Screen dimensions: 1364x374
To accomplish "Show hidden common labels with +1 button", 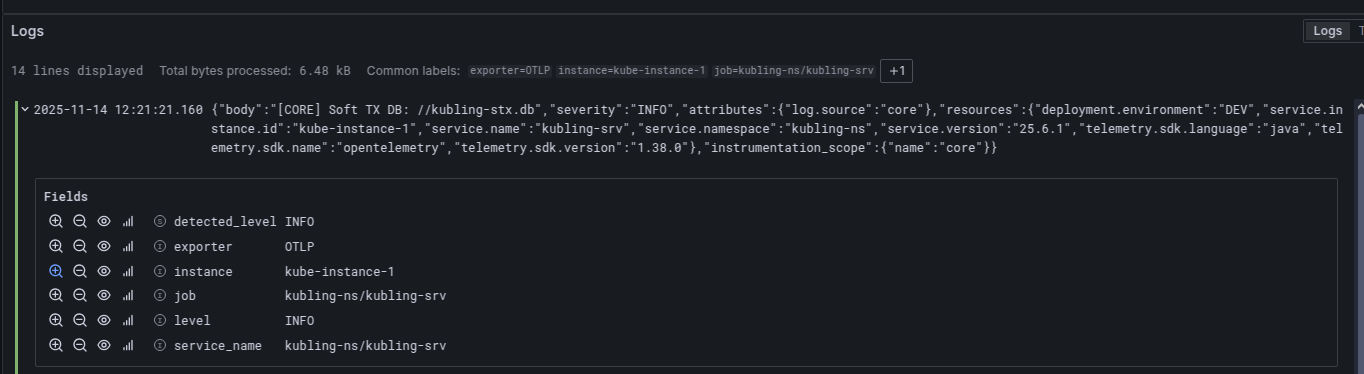I will click(896, 71).
